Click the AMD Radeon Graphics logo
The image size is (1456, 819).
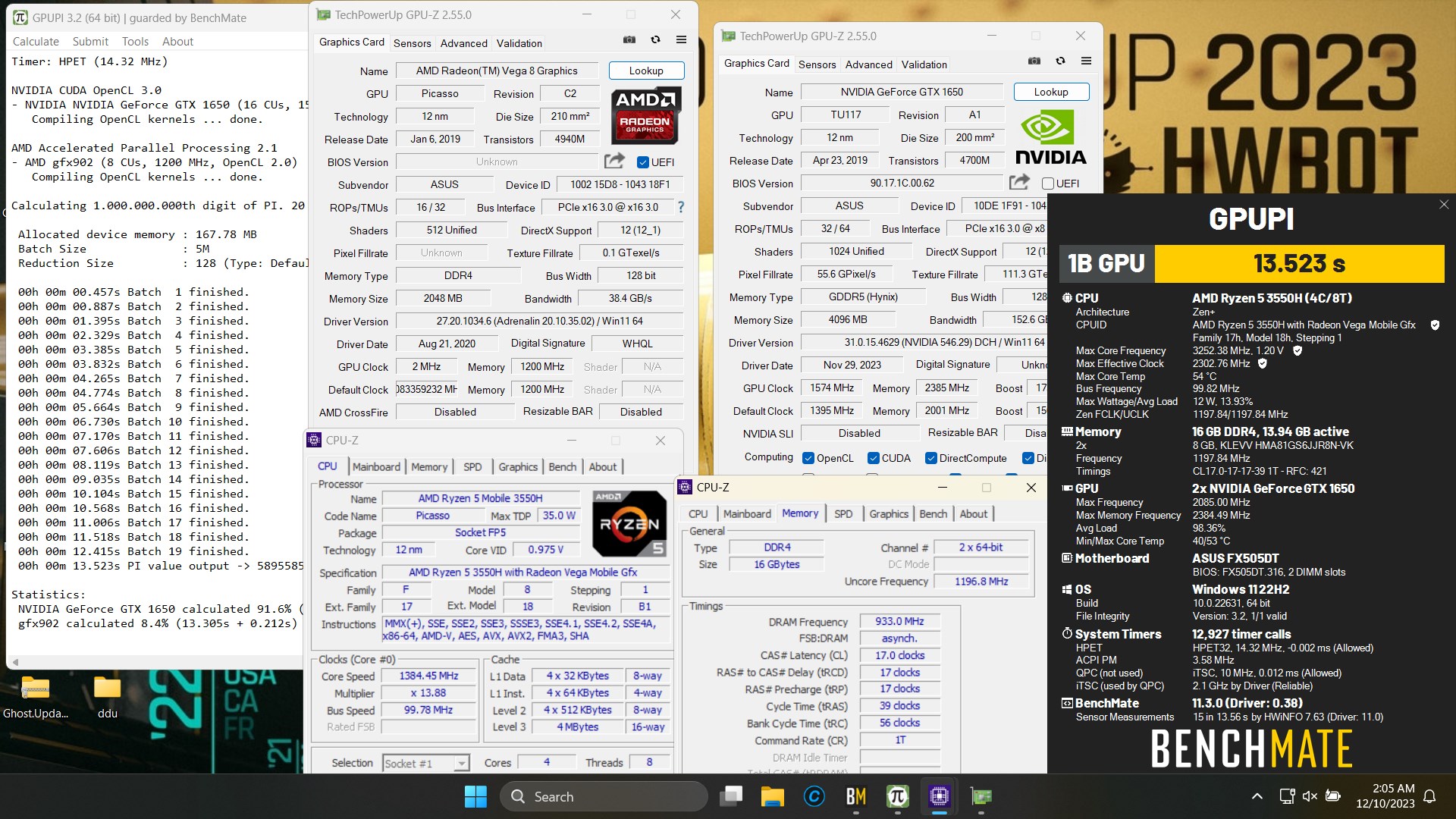pyautogui.click(x=646, y=115)
